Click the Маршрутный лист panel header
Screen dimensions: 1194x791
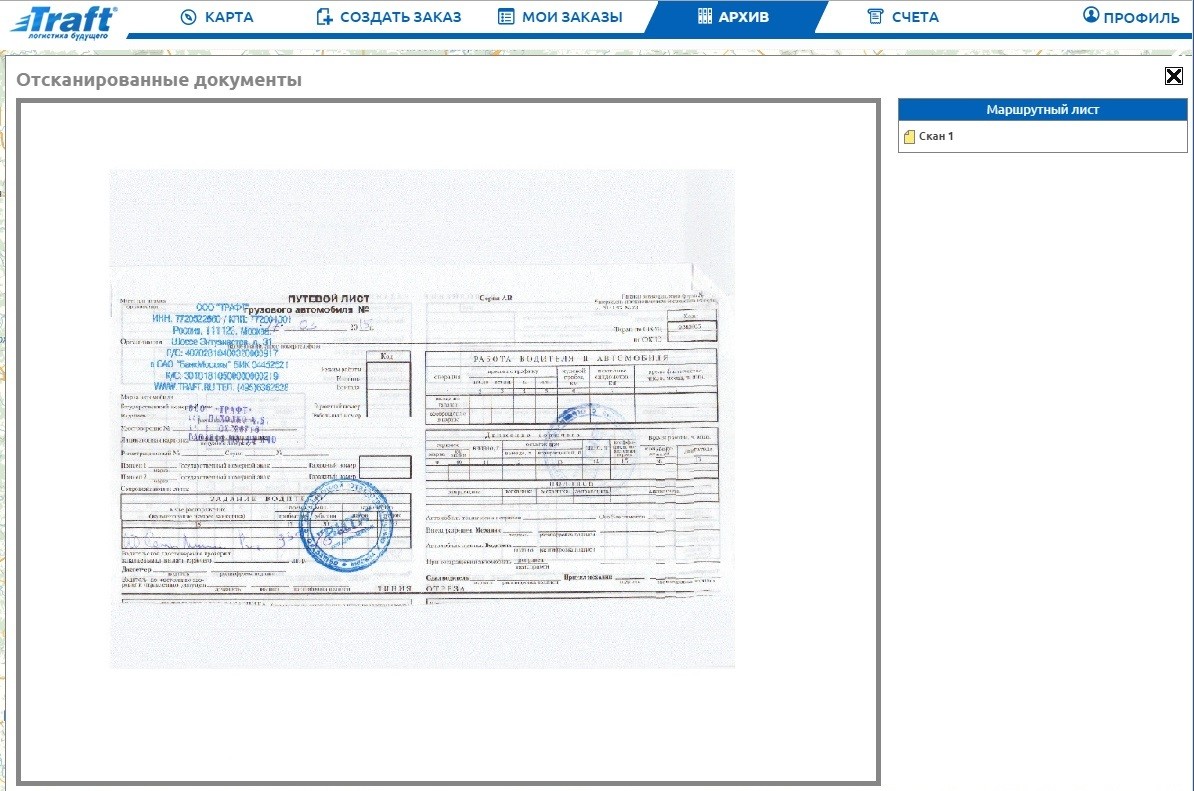(x=1042, y=110)
